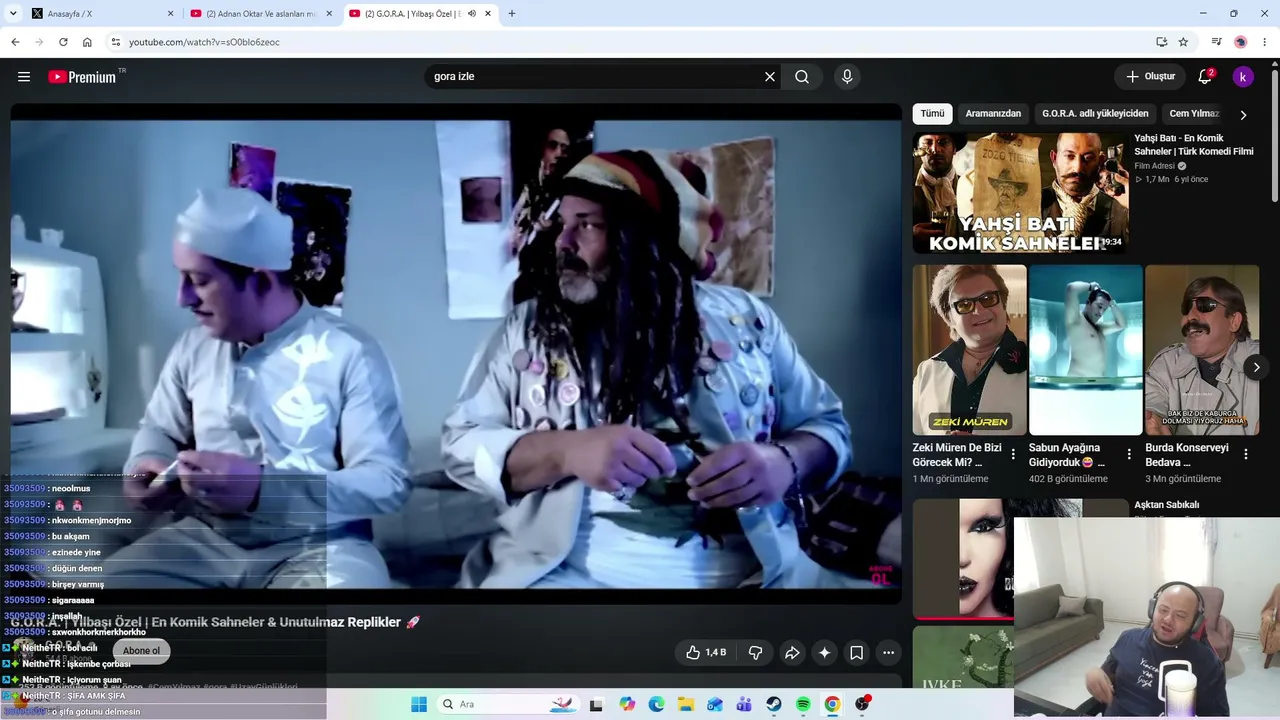This screenshot has width=1280, height=720.
Task: Save the video with the bookmark icon
Action: coord(857,653)
